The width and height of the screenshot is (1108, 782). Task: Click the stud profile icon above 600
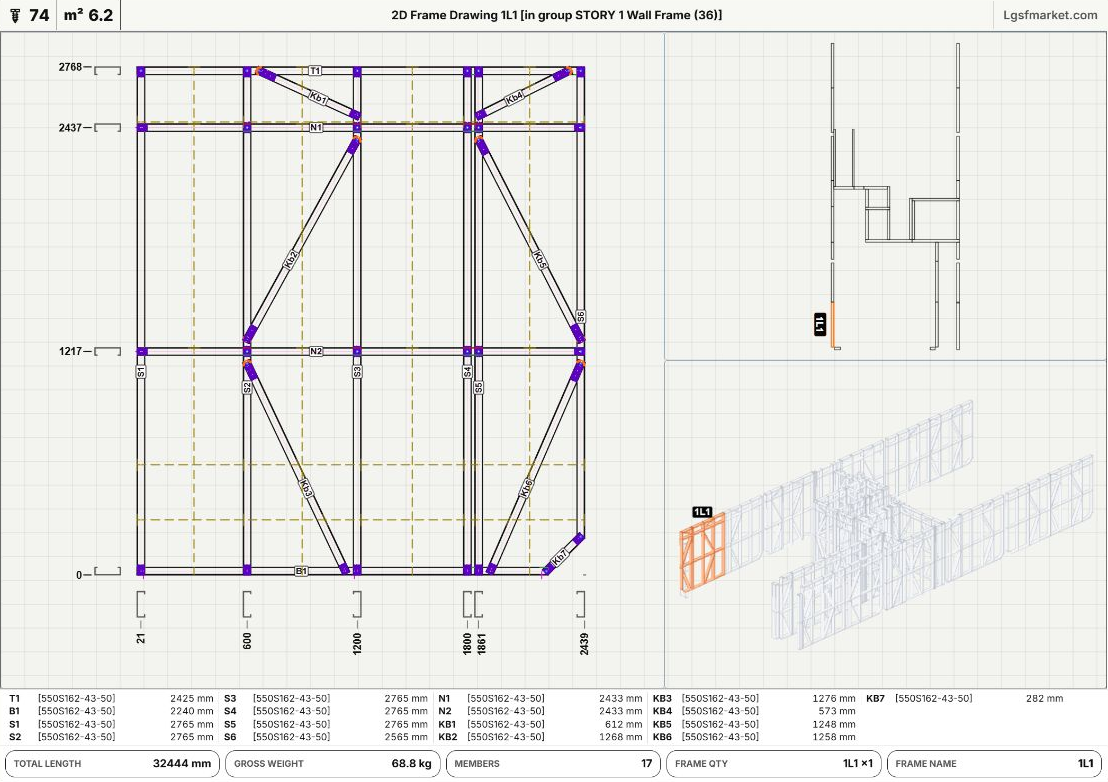(x=247, y=604)
